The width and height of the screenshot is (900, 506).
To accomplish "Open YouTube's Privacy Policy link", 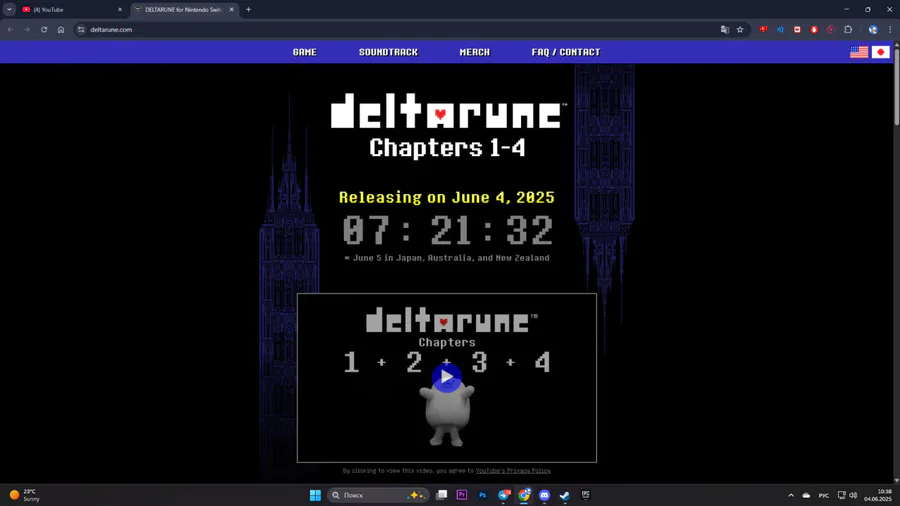I will tap(513, 470).
